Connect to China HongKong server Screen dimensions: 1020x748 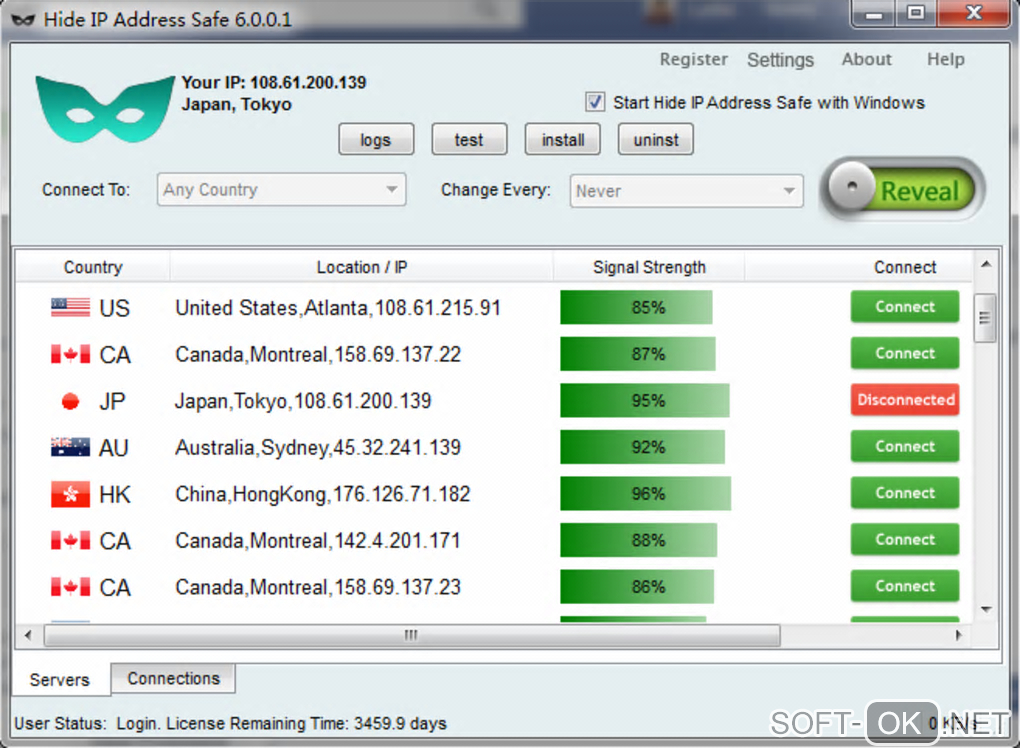tap(905, 493)
